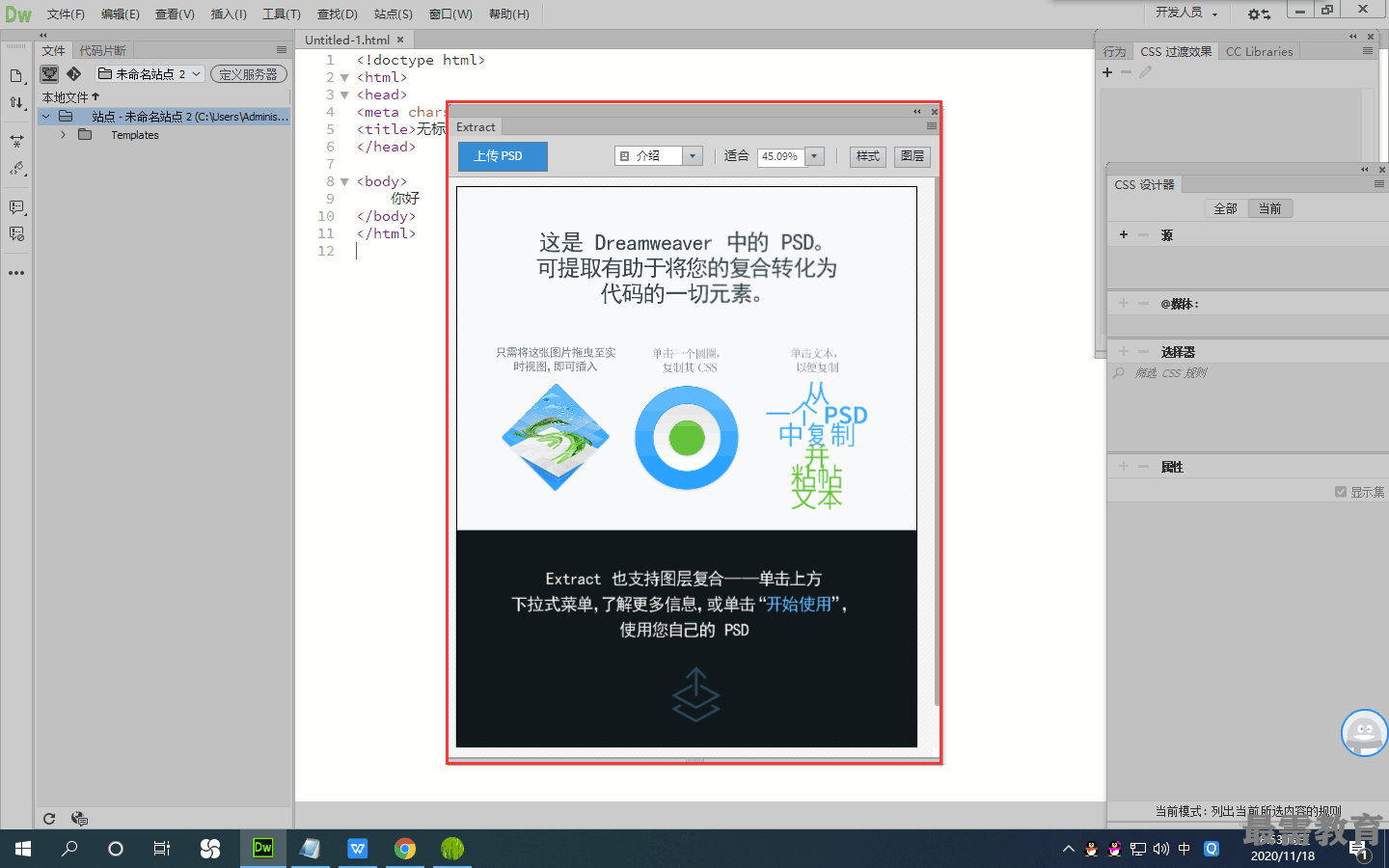Click the Get Started link in Extract
This screenshot has width=1389, height=868.
pos(799,604)
